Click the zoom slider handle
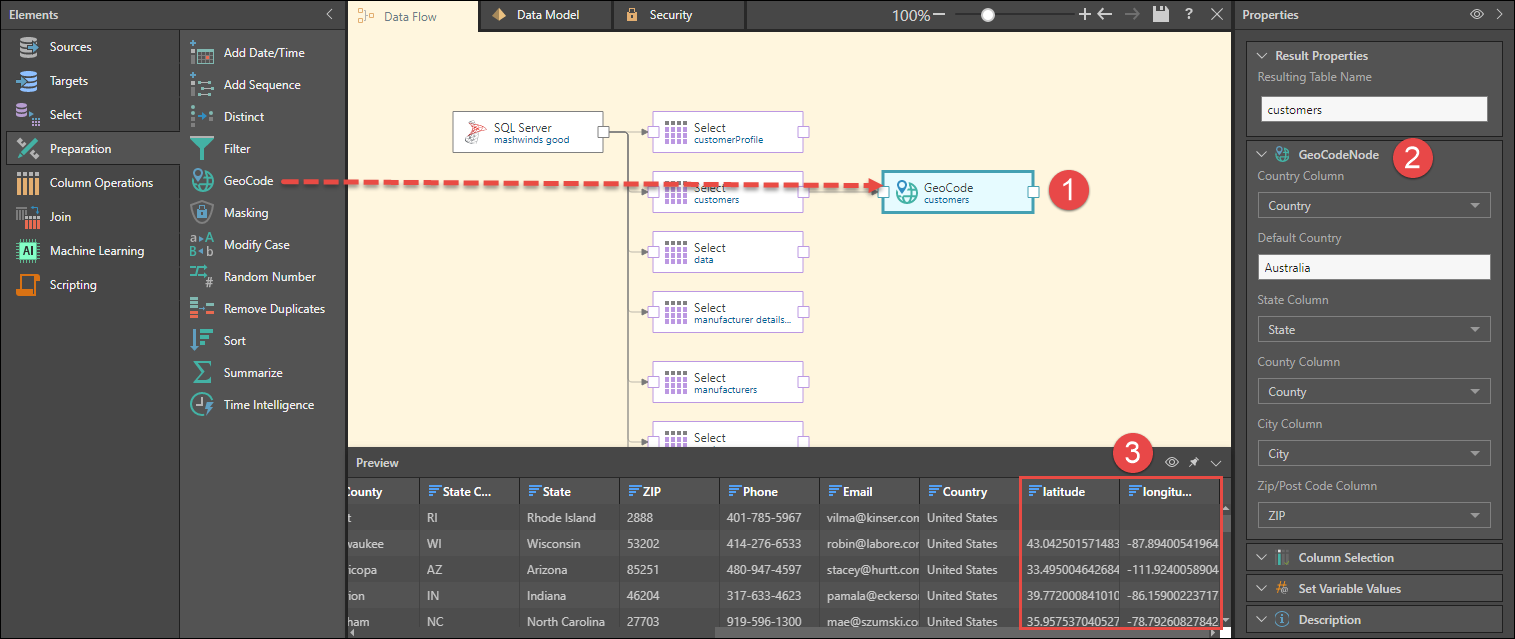The height and width of the screenshot is (639, 1515). tap(988, 15)
